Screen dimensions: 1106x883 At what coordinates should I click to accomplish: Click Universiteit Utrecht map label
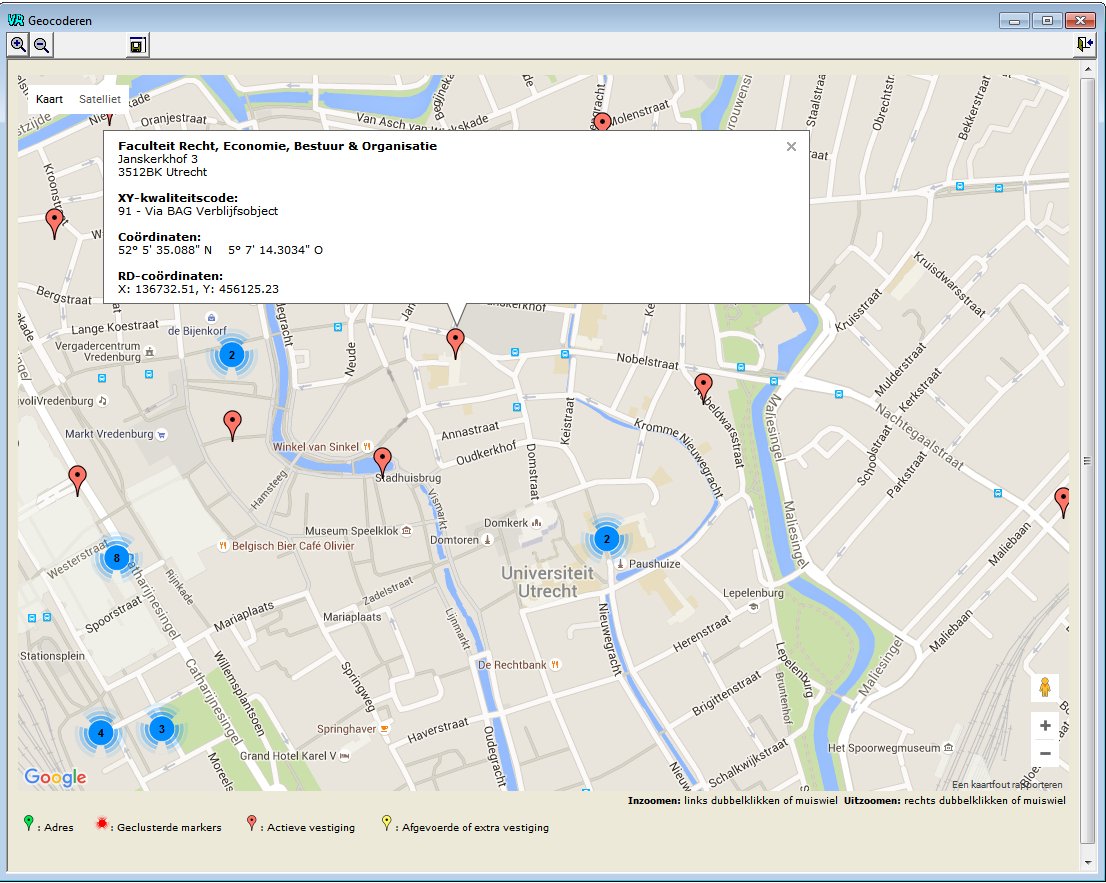point(547,582)
